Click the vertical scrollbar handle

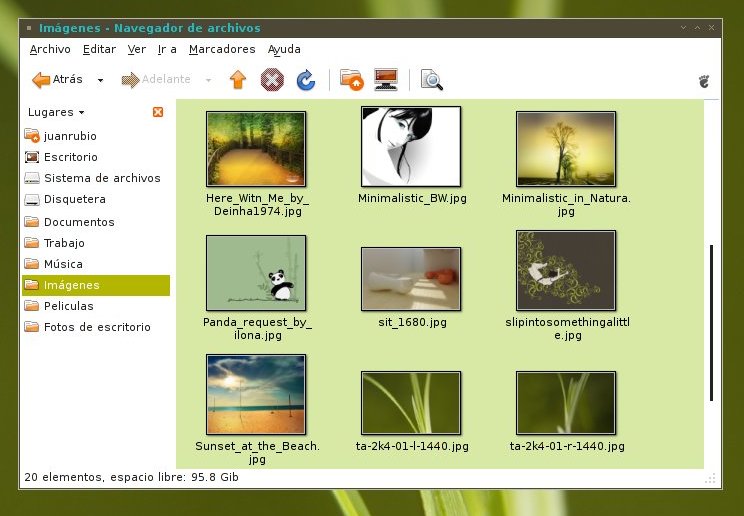[x=711, y=323]
